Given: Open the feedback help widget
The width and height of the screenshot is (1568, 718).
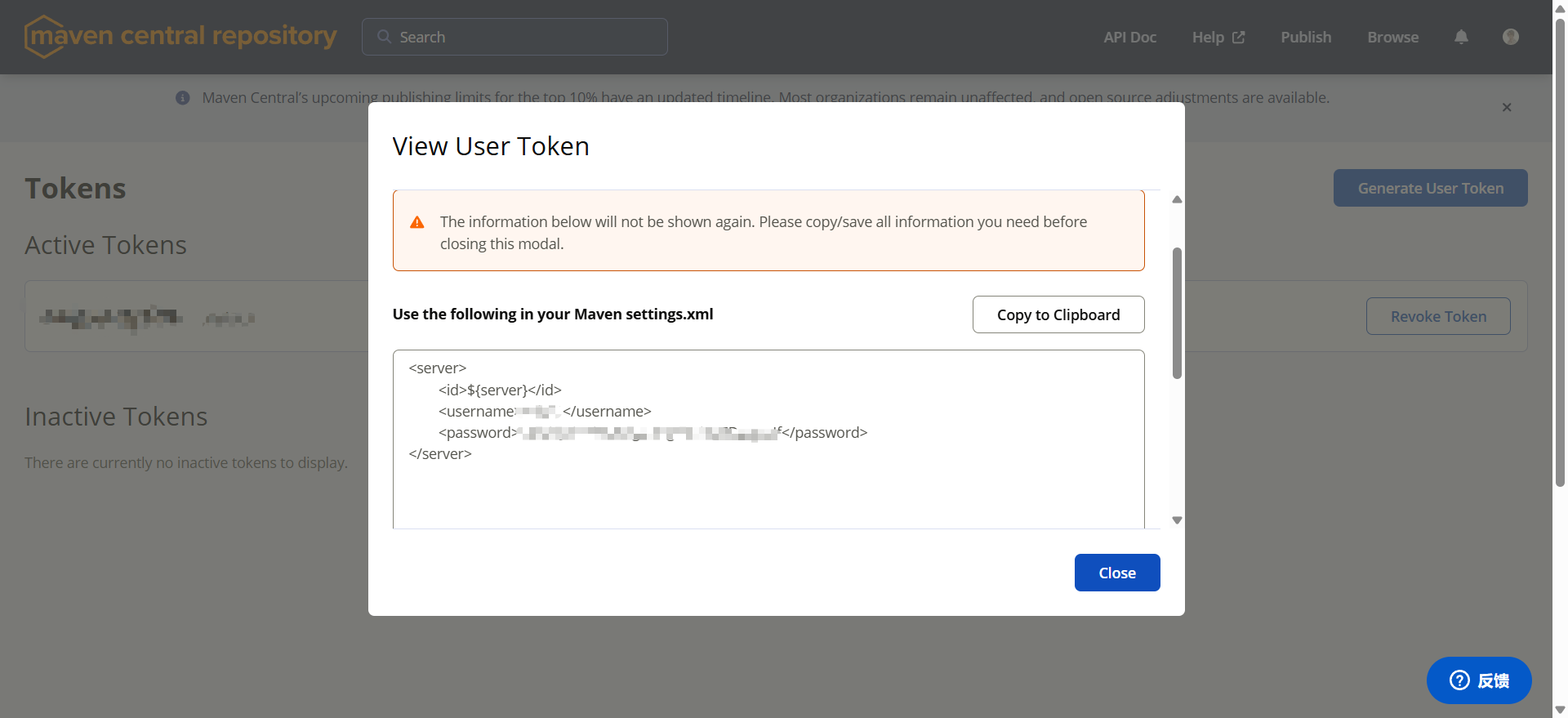Looking at the screenshot, I should click(x=1479, y=680).
